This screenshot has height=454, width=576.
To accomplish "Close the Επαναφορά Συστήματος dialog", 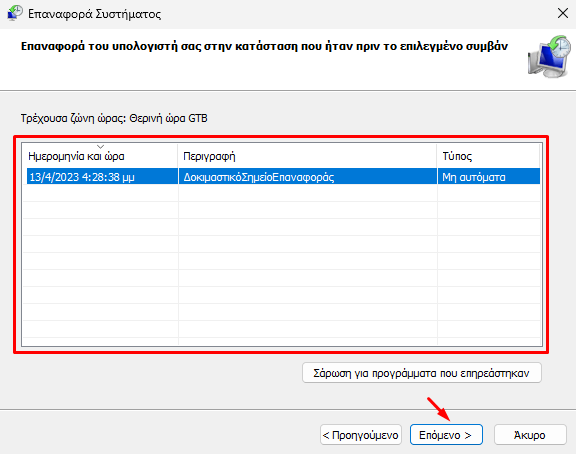I will coord(562,14).
